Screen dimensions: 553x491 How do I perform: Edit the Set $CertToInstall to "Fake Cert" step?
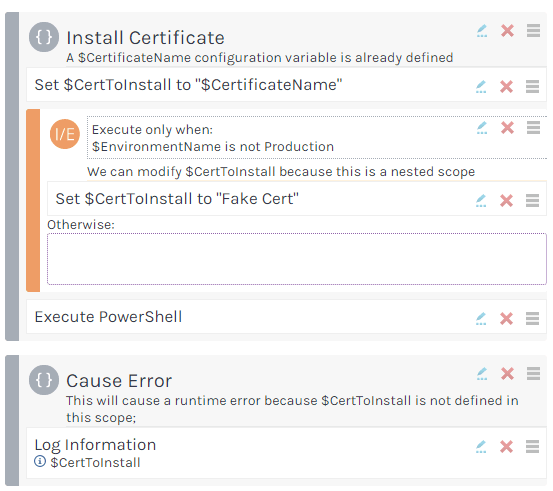[481, 201]
